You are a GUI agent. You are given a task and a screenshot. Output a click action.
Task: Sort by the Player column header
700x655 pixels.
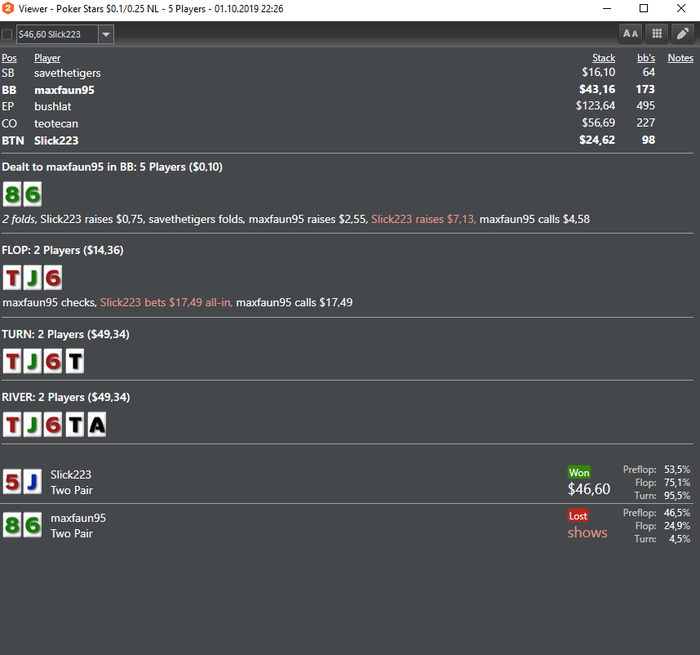[47, 58]
